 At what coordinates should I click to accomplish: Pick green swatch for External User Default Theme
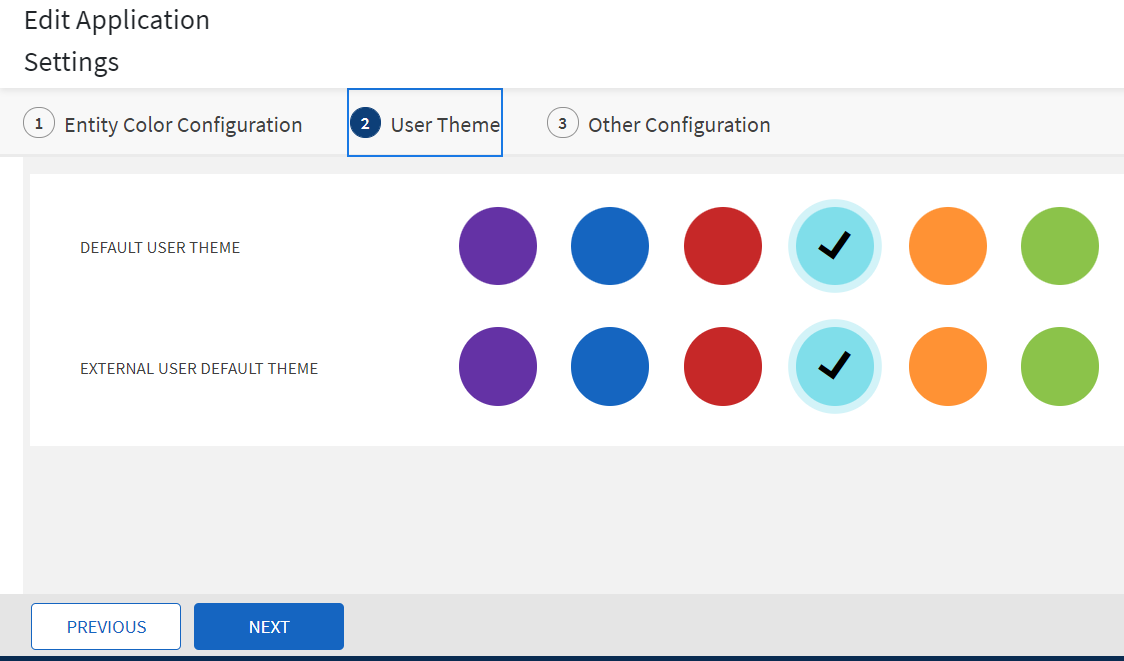tap(1060, 367)
